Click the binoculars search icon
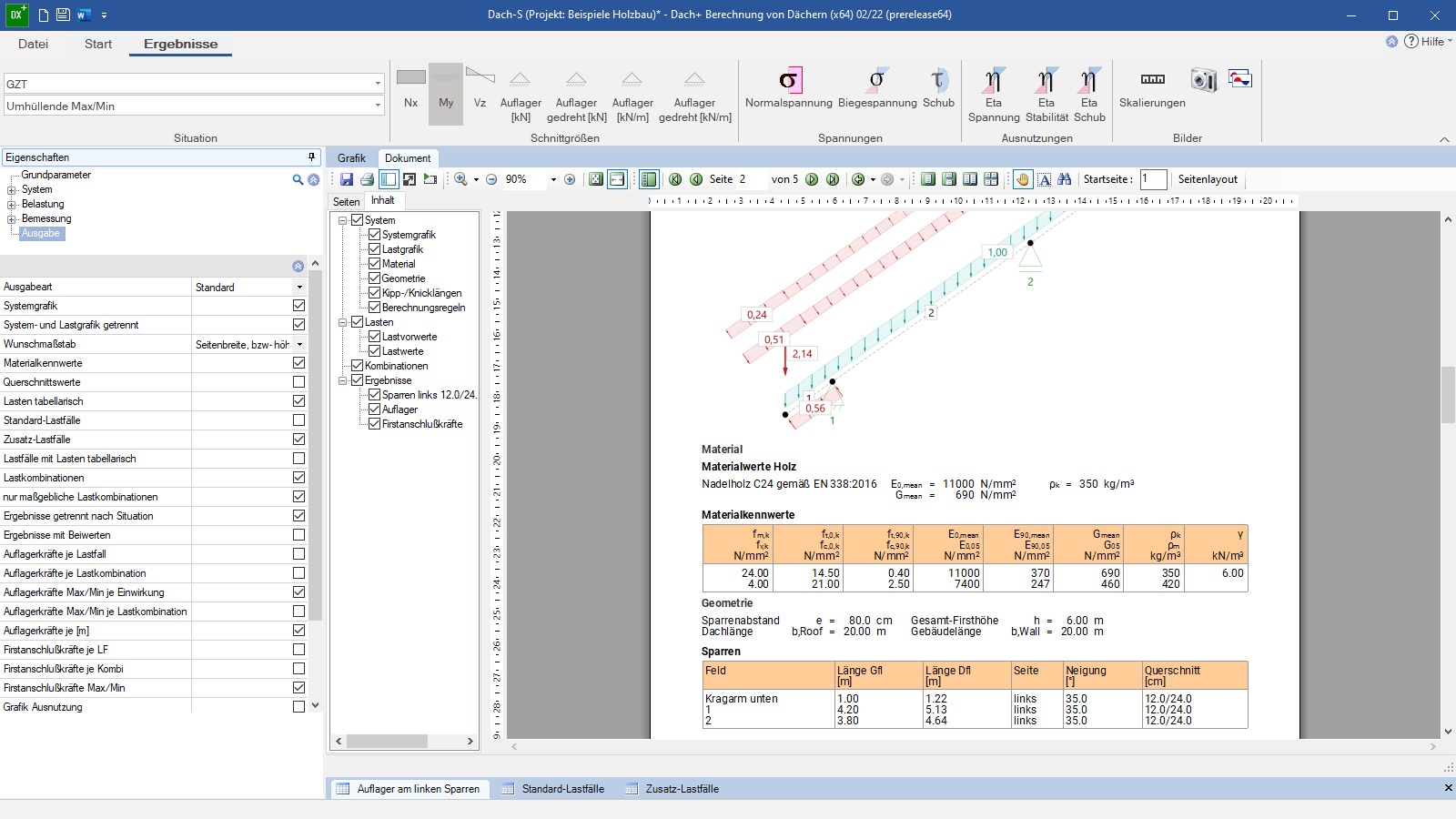 coord(1064,179)
